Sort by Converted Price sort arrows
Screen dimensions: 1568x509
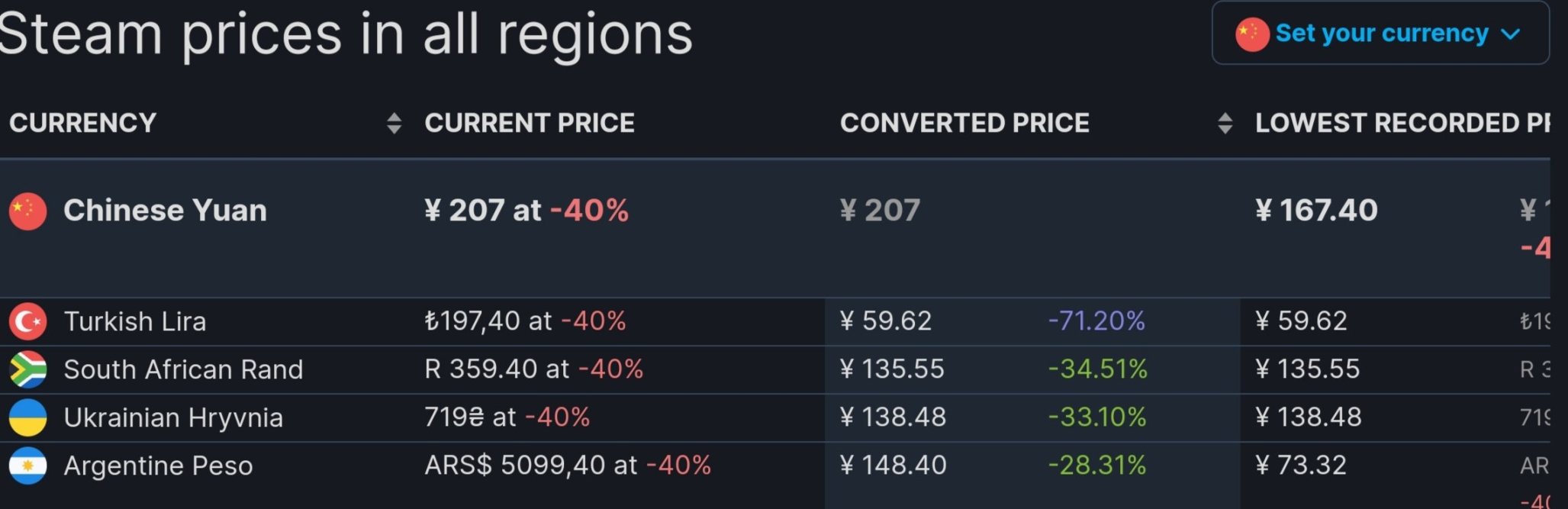(x=1225, y=123)
